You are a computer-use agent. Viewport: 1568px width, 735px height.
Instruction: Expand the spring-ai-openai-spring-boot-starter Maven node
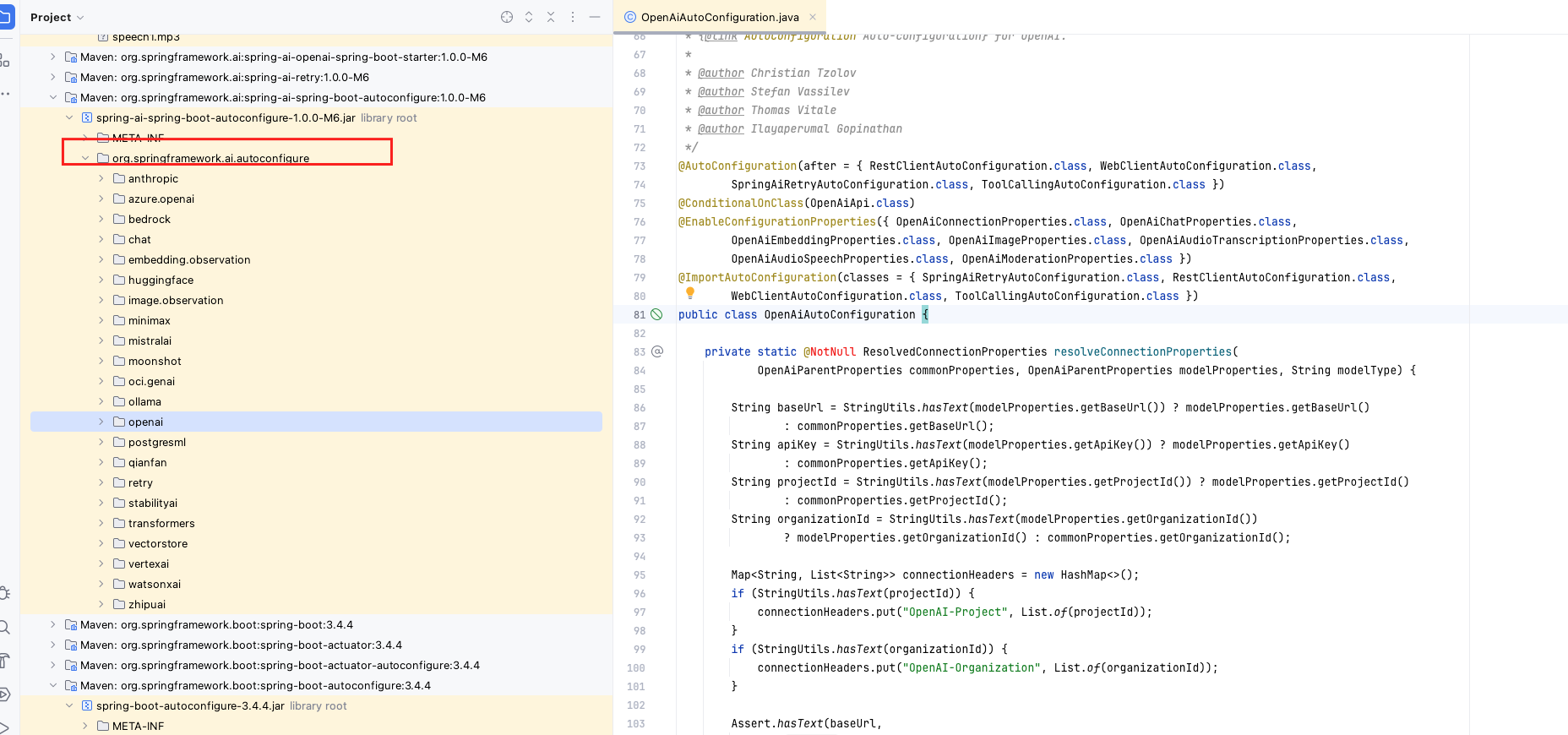(x=53, y=57)
